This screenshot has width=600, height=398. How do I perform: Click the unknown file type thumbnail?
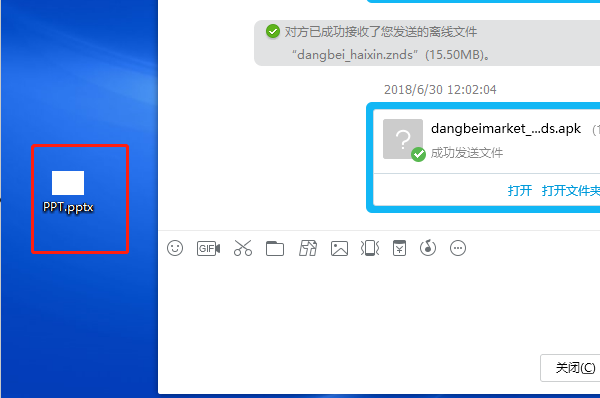pyautogui.click(x=403, y=139)
